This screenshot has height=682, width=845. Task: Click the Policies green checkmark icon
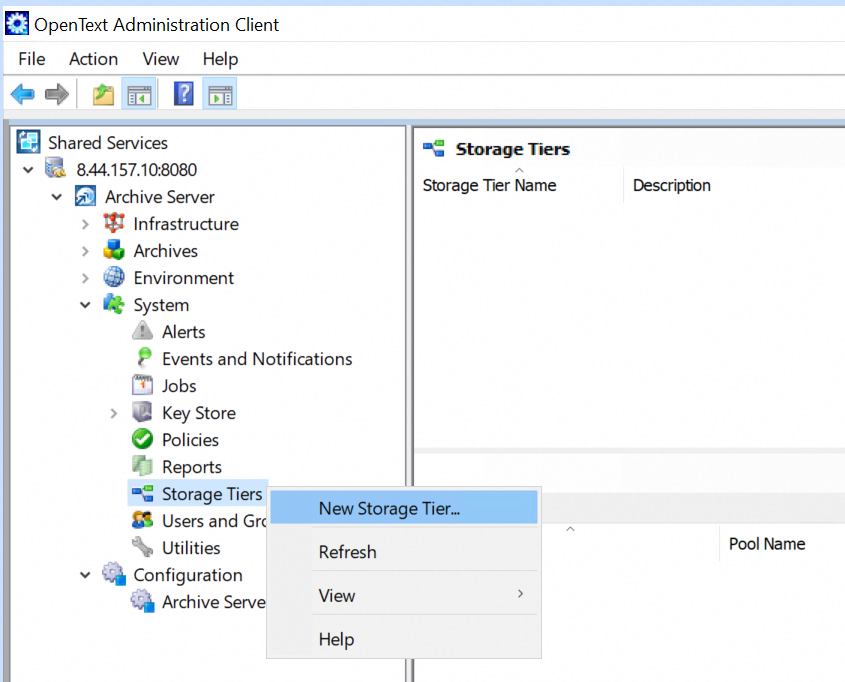(142, 439)
